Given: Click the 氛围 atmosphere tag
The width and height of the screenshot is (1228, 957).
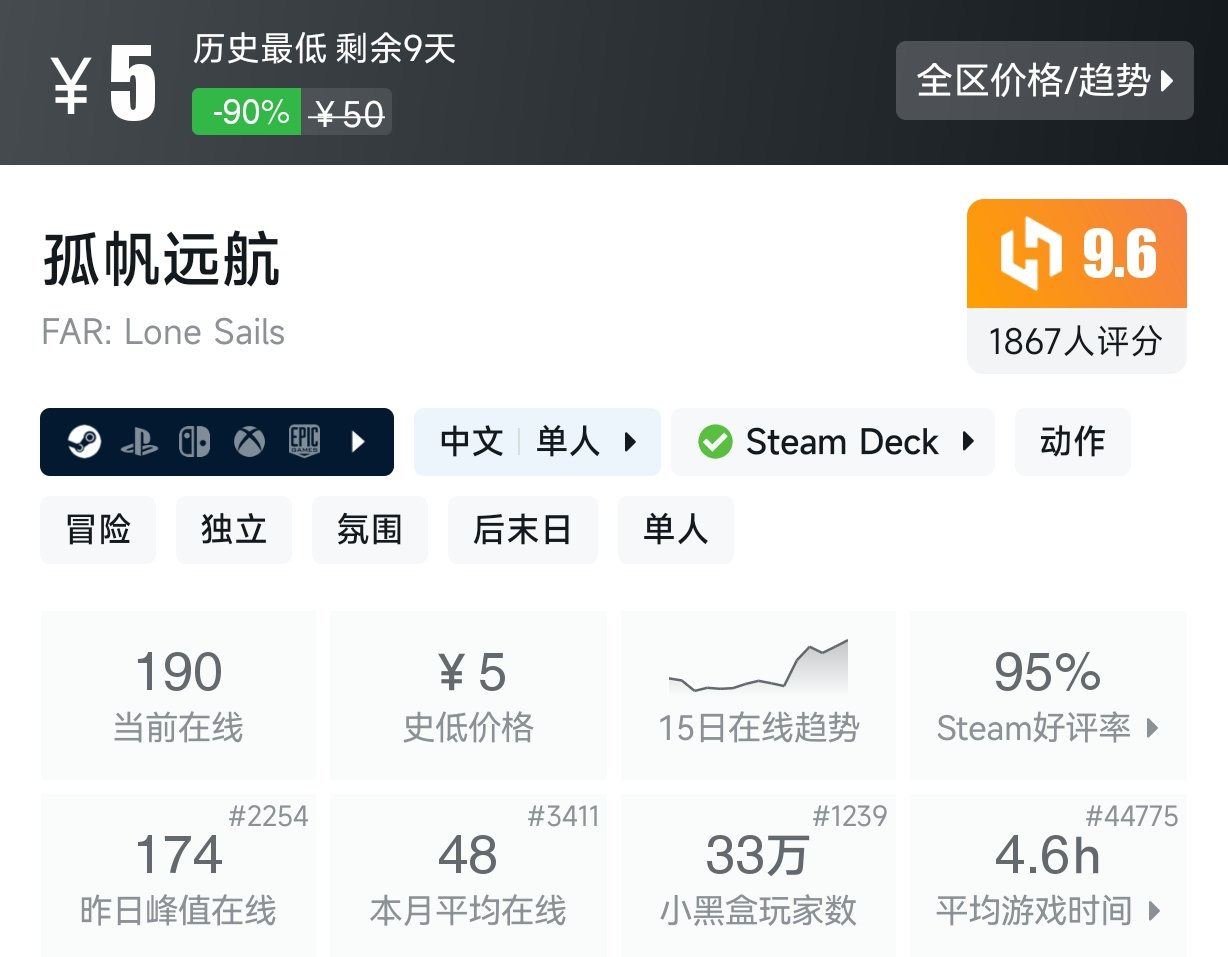Looking at the screenshot, I should pyautogui.click(x=369, y=530).
